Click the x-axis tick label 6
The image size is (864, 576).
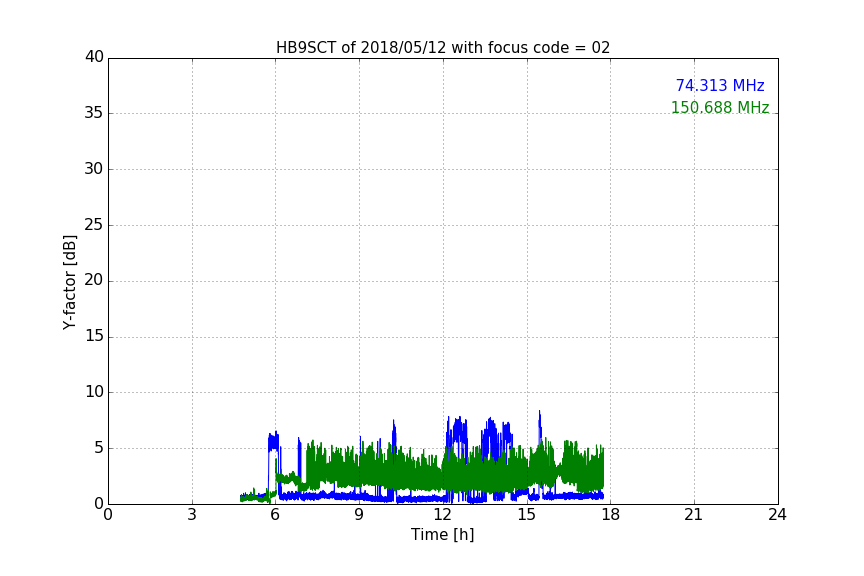[276, 515]
